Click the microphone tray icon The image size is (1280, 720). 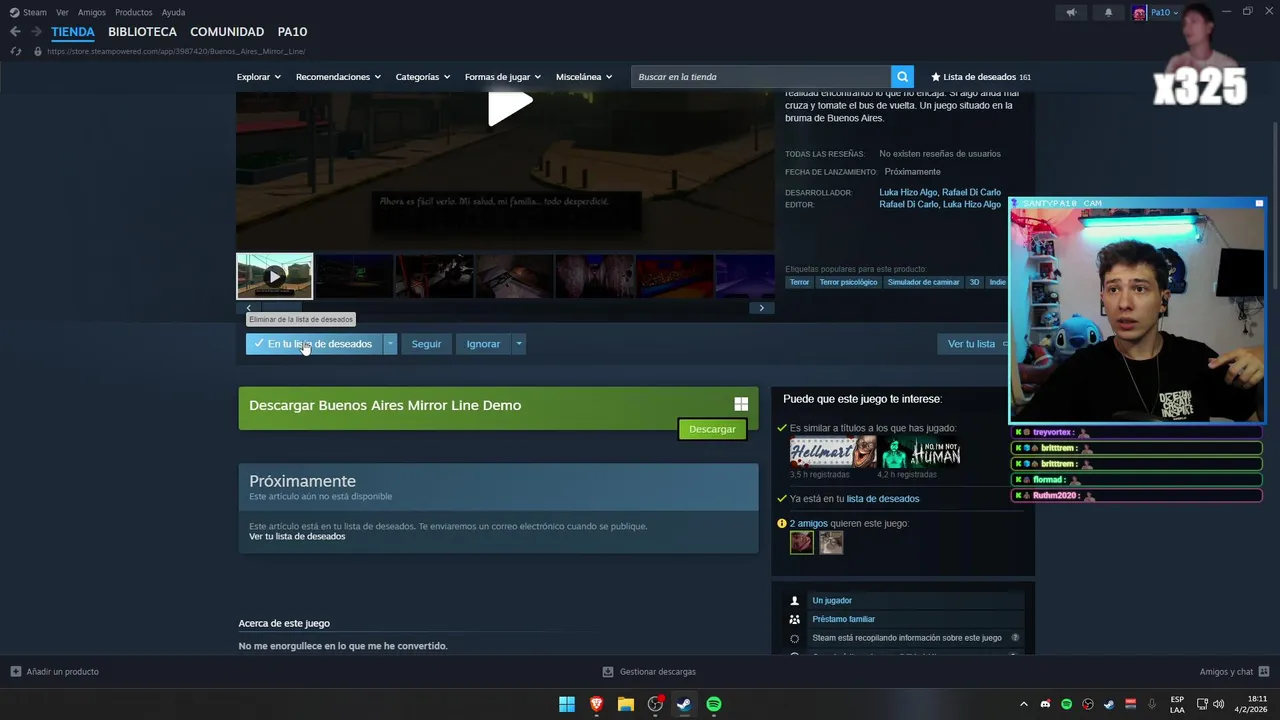[x=1152, y=704]
